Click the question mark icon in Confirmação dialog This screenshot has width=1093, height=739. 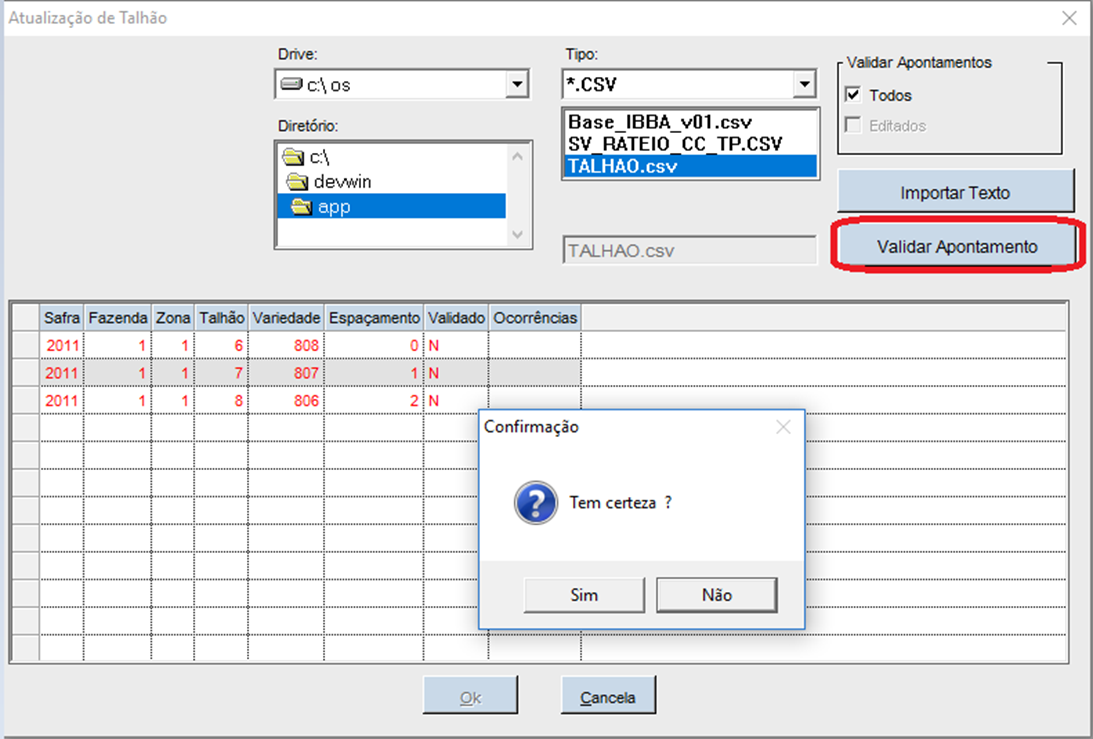pyautogui.click(x=535, y=502)
